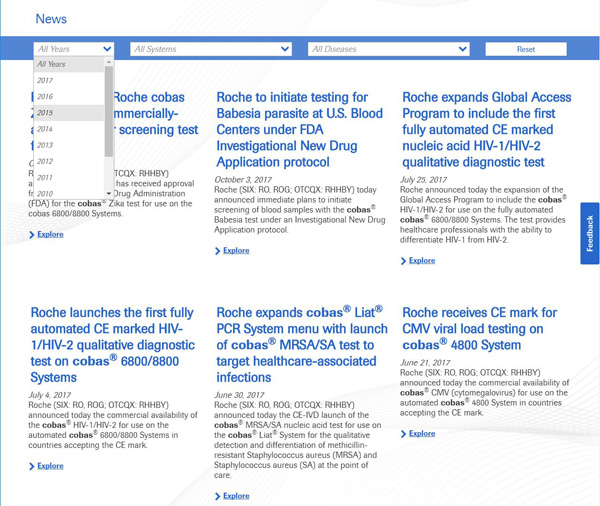The image size is (600, 506).
Task: Select 2014 in the year list
Action: pyautogui.click(x=46, y=129)
